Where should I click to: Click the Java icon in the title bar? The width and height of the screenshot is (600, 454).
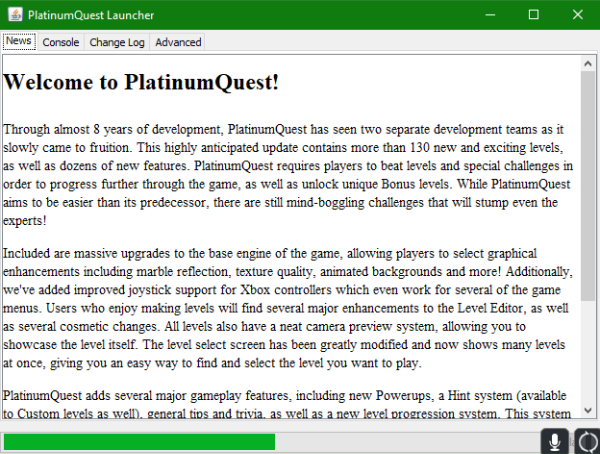[x=12, y=15]
